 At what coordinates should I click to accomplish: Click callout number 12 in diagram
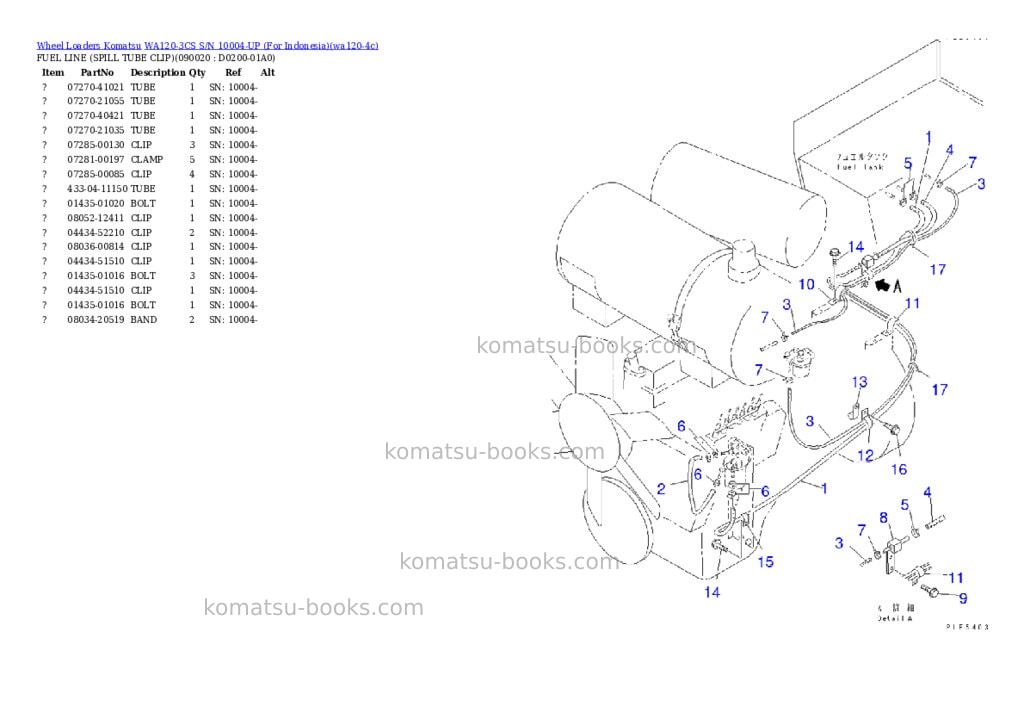[865, 456]
